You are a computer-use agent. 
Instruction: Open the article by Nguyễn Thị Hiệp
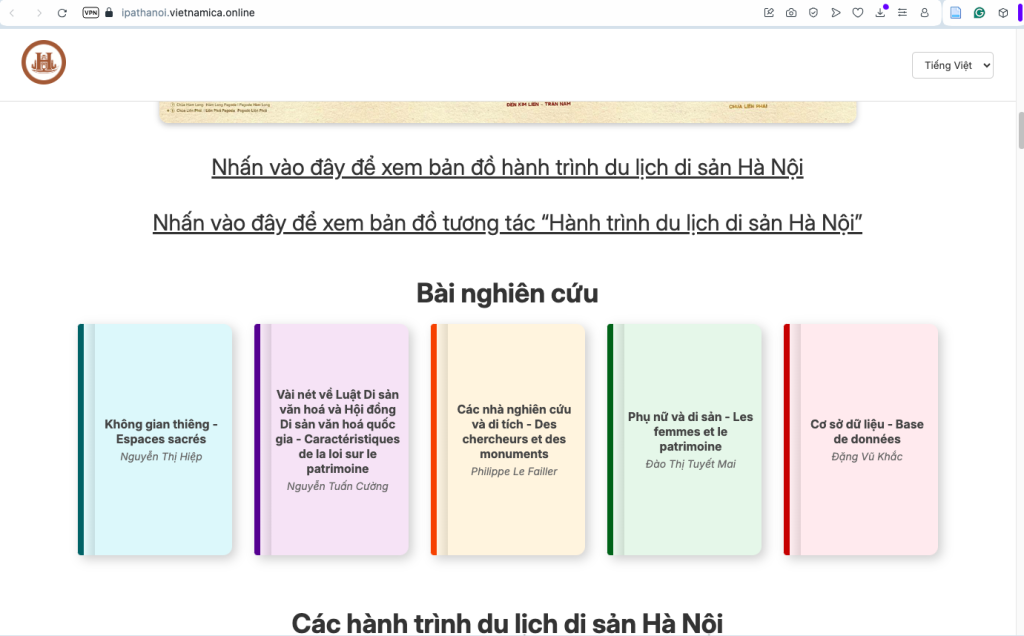pyautogui.click(x=154, y=438)
